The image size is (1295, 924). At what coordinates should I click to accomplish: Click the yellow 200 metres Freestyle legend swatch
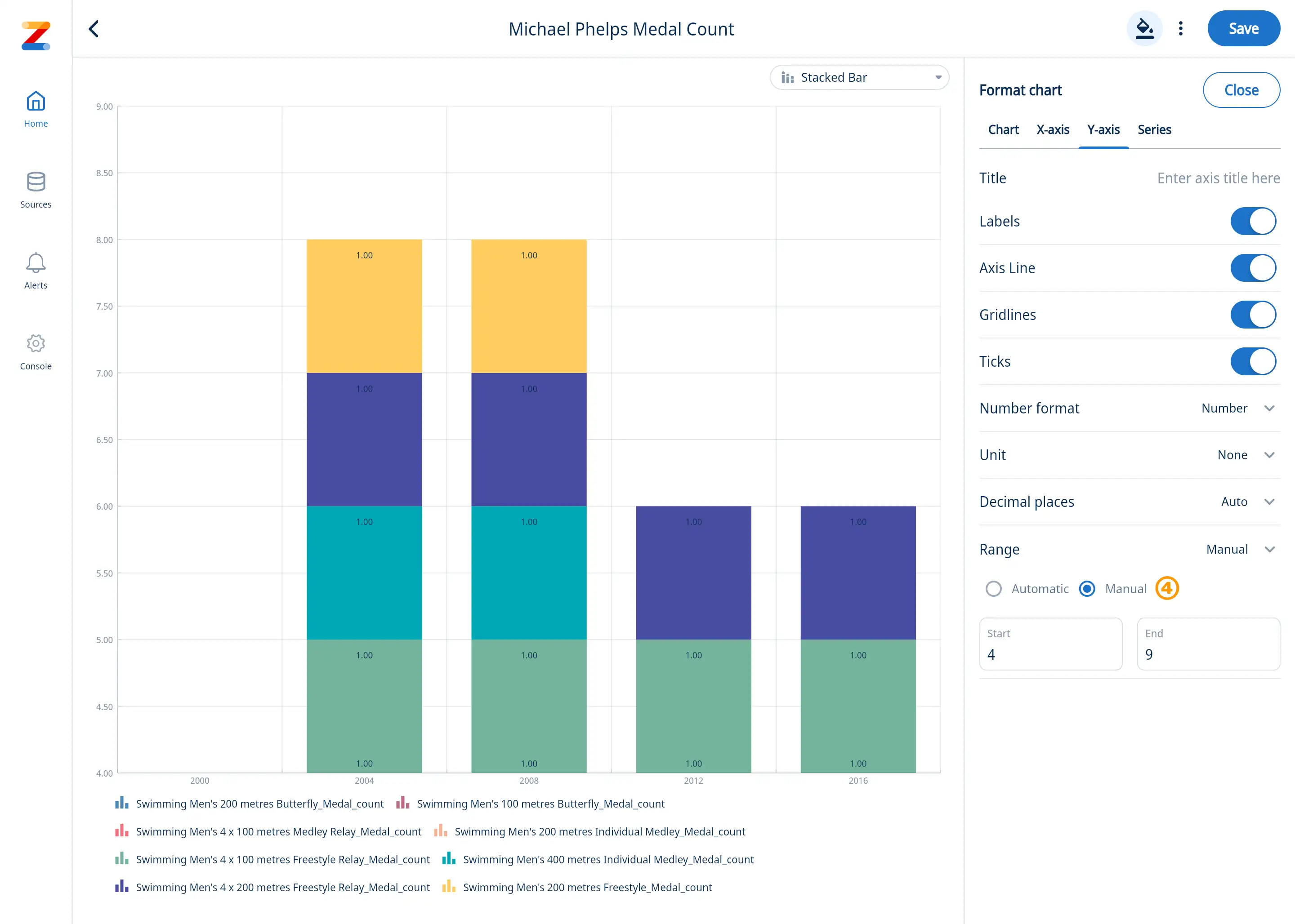[x=449, y=887]
